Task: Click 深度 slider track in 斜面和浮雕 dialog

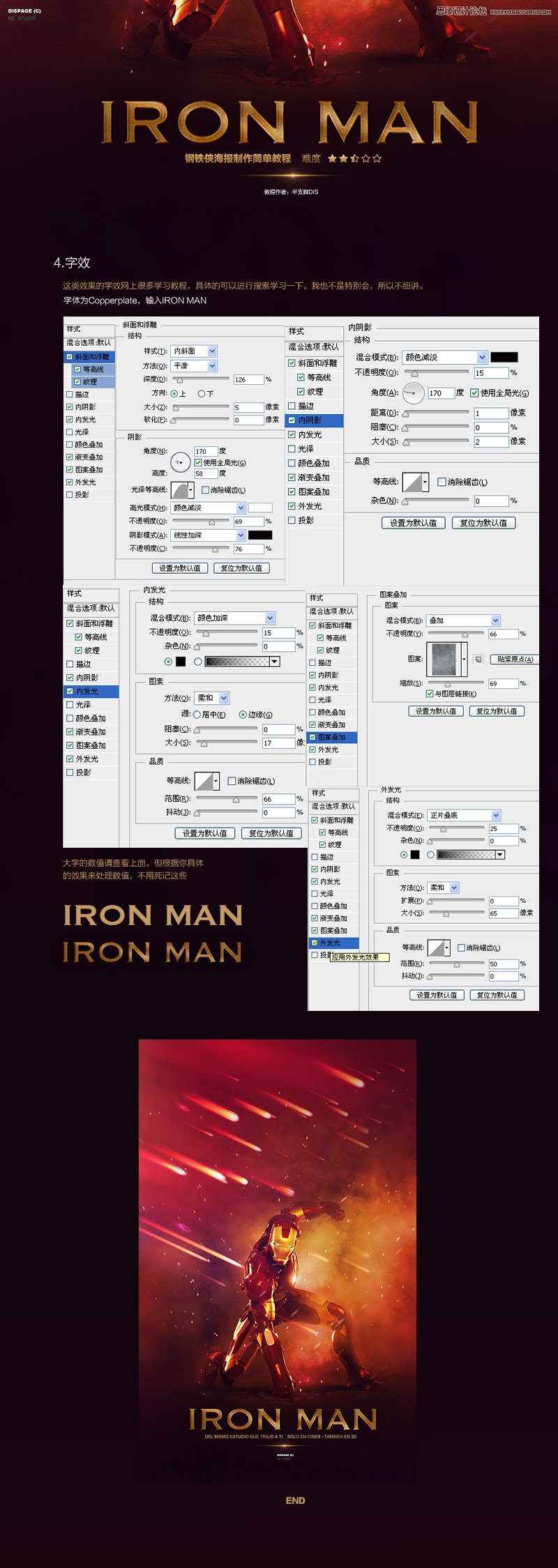Action: [x=200, y=379]
